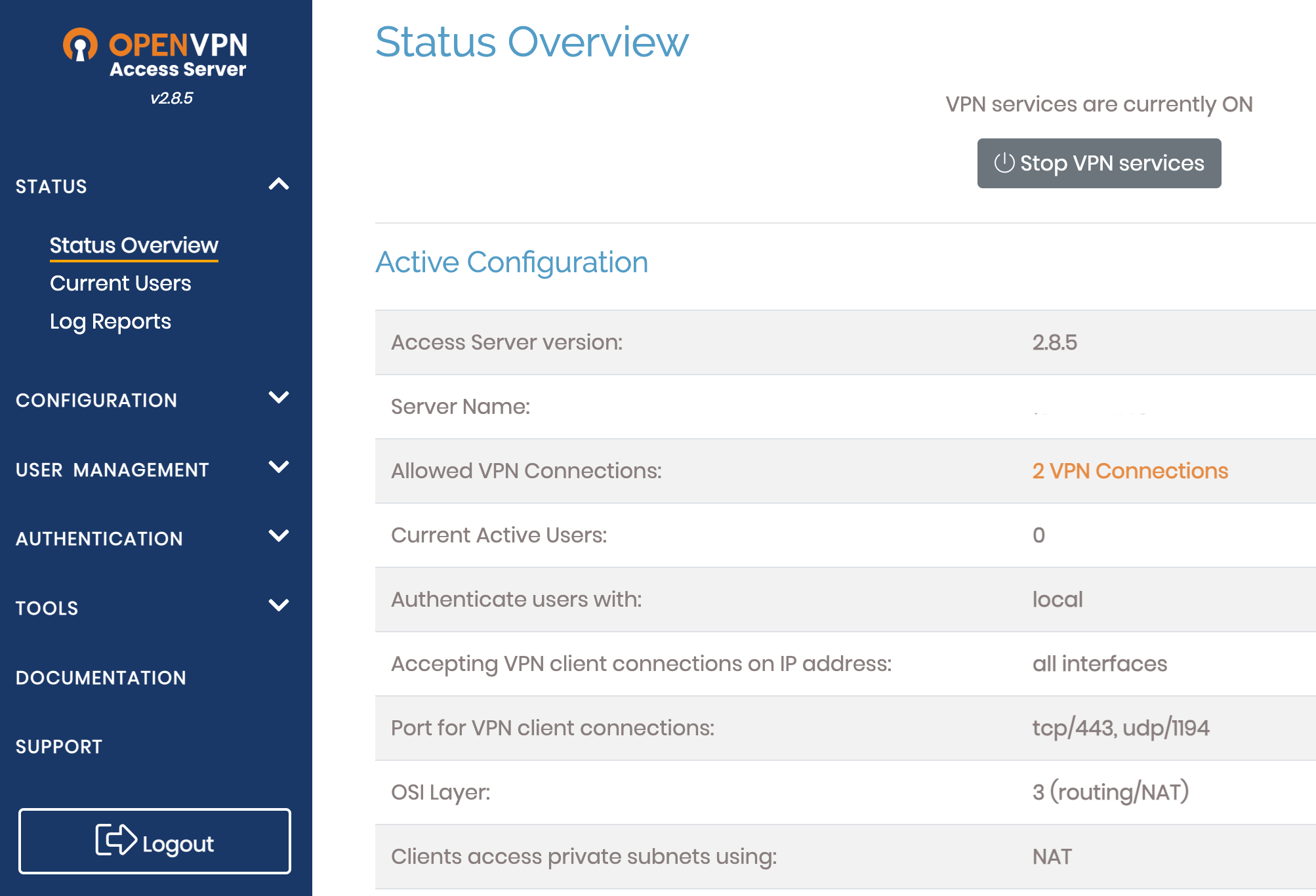
Task: Select Status Overview in the sidebar
Action: [134, 245]
